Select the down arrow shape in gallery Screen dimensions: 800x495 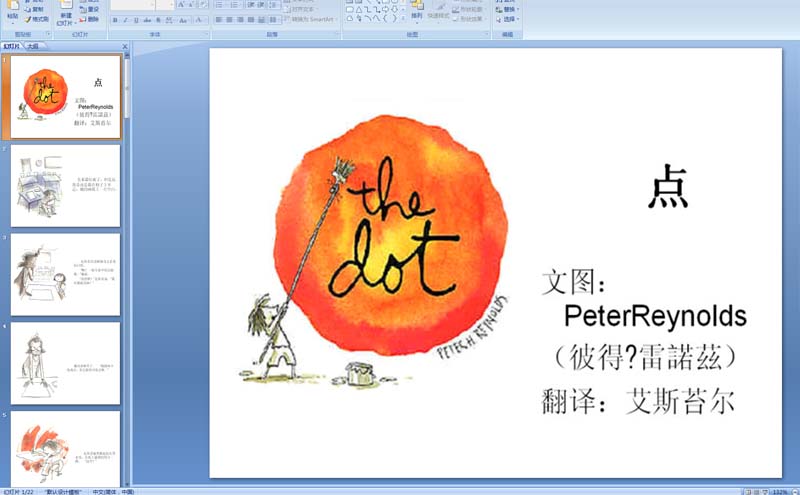[x=395, y=9]
